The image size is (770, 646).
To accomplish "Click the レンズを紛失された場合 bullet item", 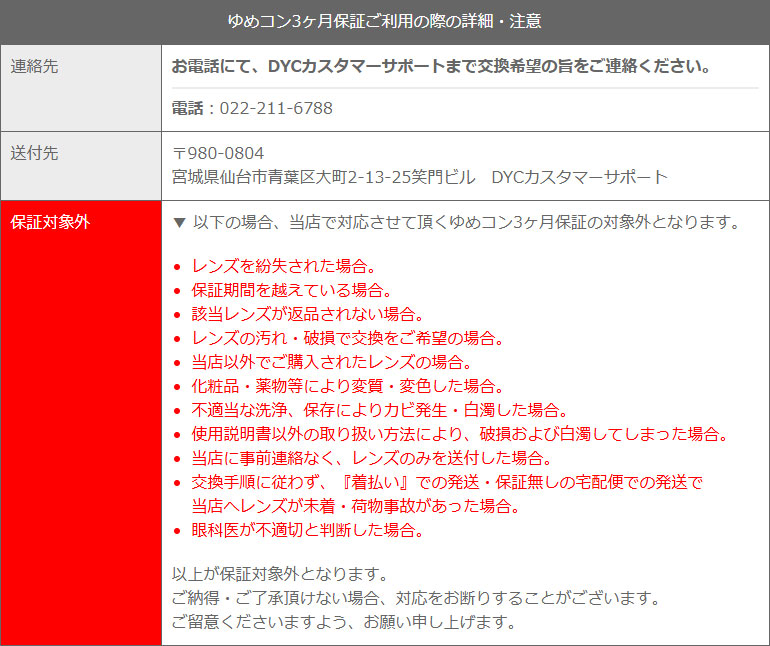I will point(283,266).
